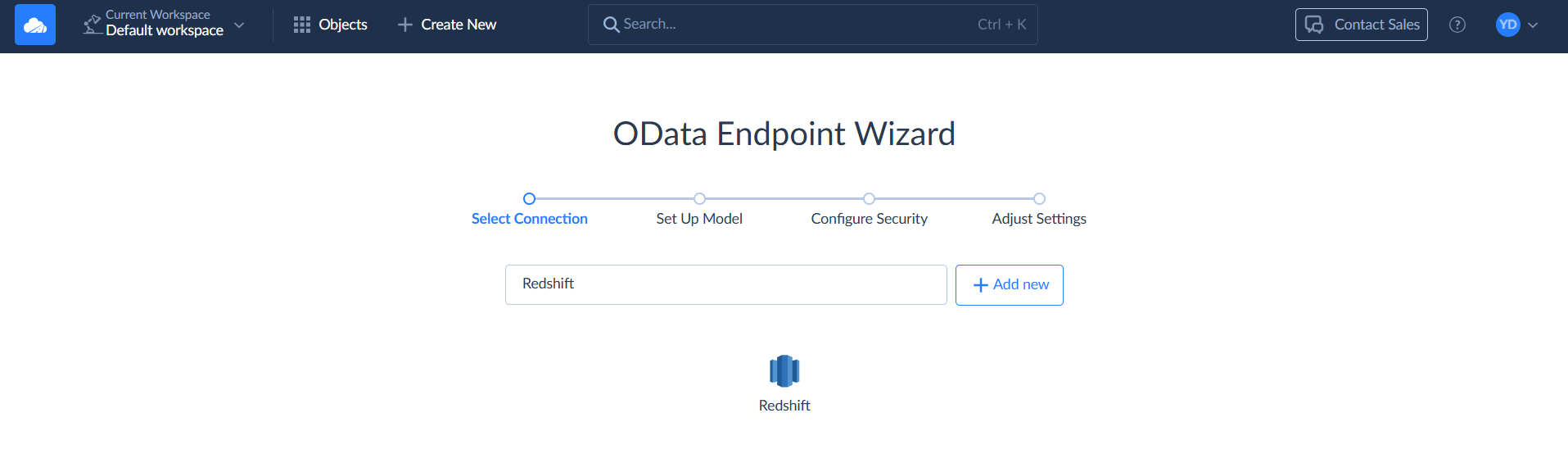Select the Redshift connection icon
1568x472 pixels.
click(784, 371)
